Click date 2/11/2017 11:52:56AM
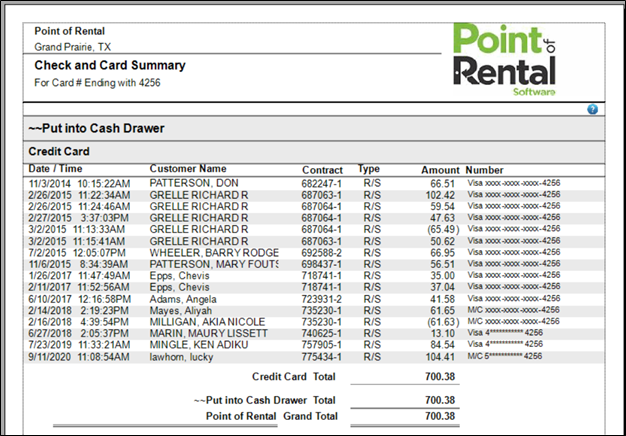Screen dimensions: 626x436 point(79,287)
